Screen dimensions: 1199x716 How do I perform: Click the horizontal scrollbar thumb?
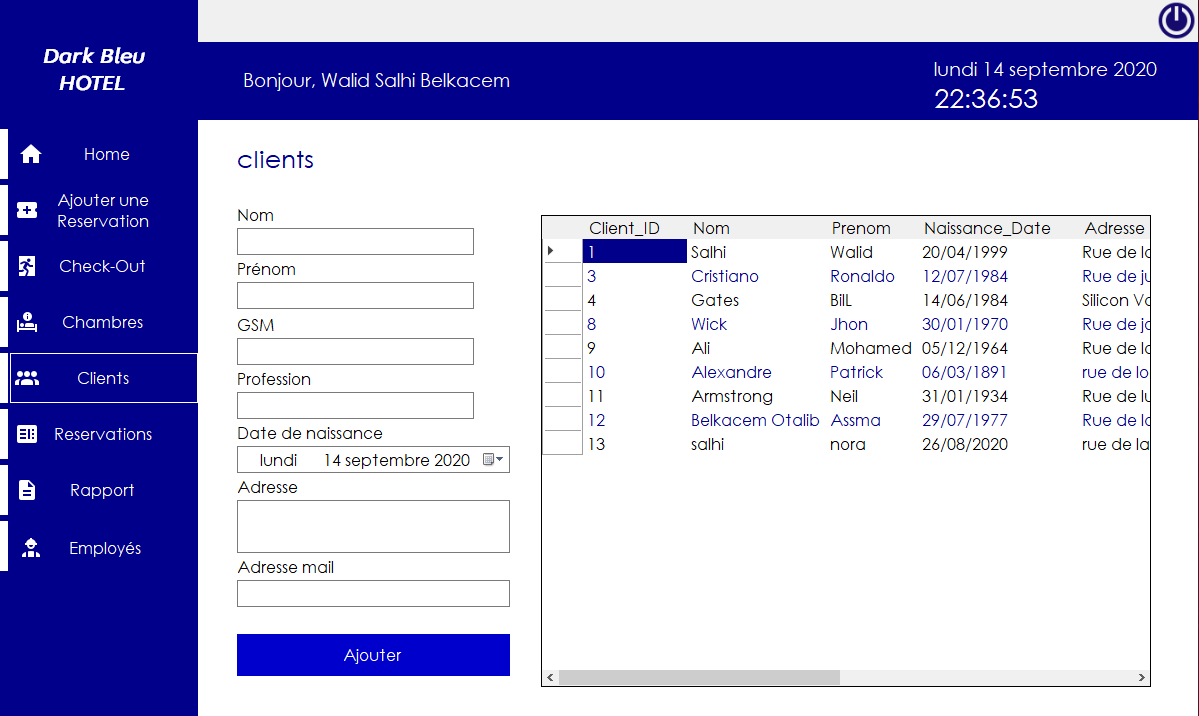tap(699, 678)
